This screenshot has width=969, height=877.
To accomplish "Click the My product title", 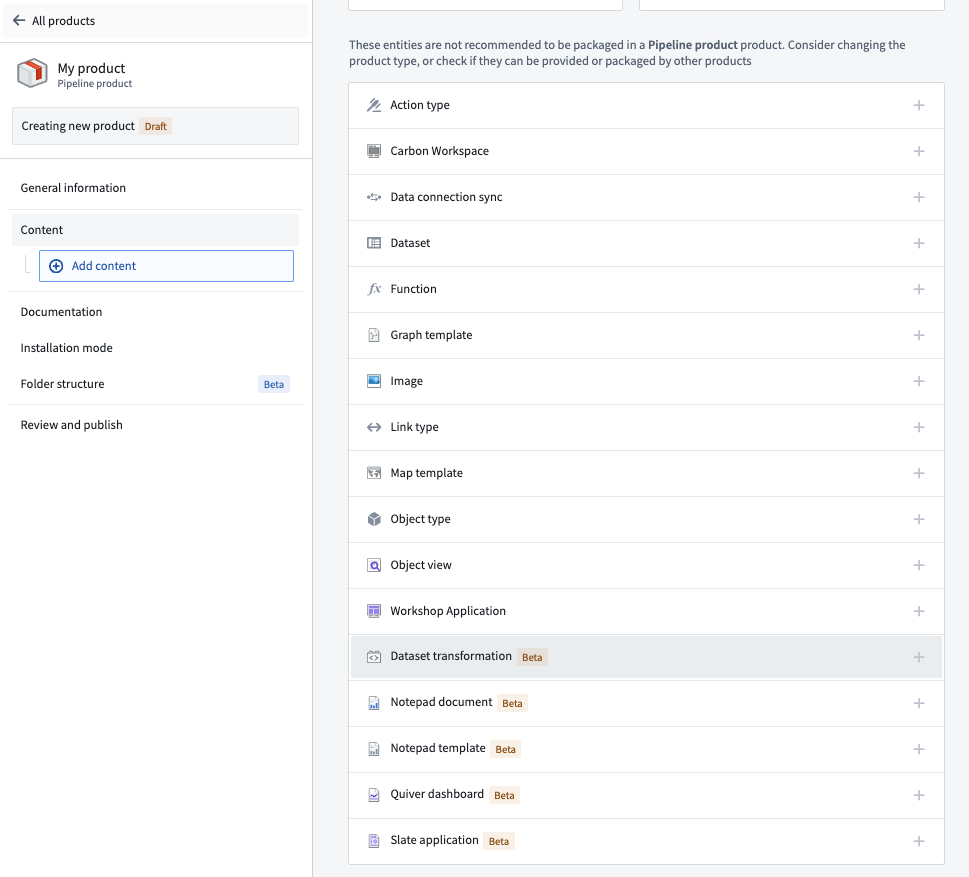I will (91, 68).
